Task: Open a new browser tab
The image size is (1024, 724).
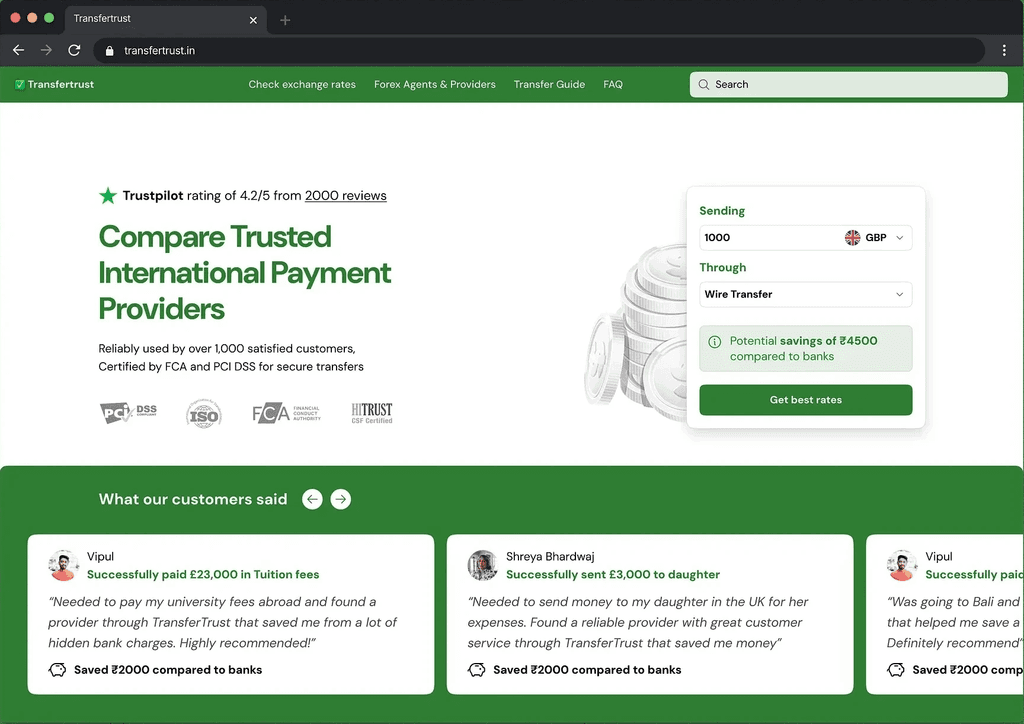Action: pos(285,20)
